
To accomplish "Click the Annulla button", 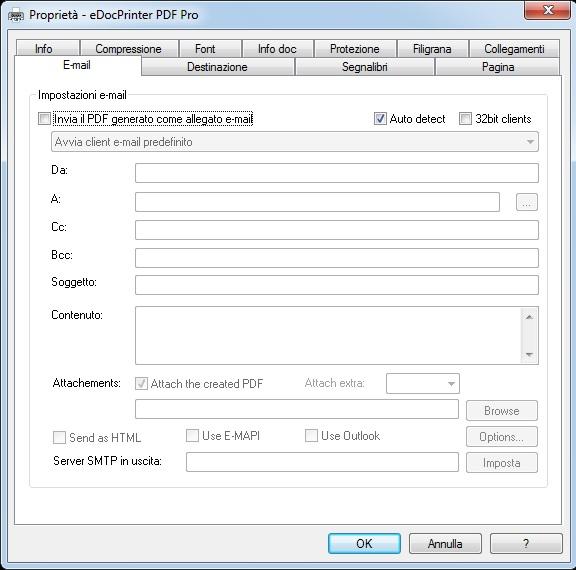I will 445,544.
